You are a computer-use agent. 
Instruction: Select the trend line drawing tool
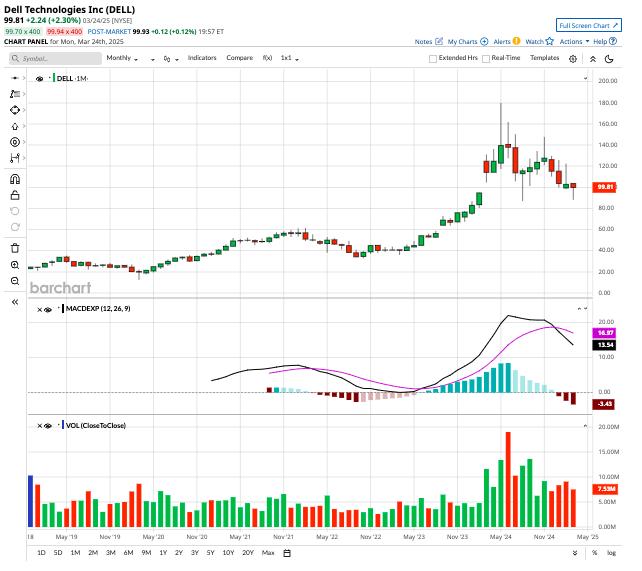click(x=15, y=94)
